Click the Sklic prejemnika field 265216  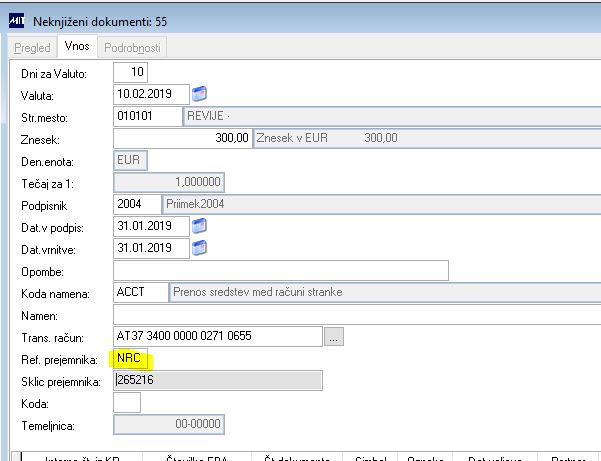(x=218, y=381)
